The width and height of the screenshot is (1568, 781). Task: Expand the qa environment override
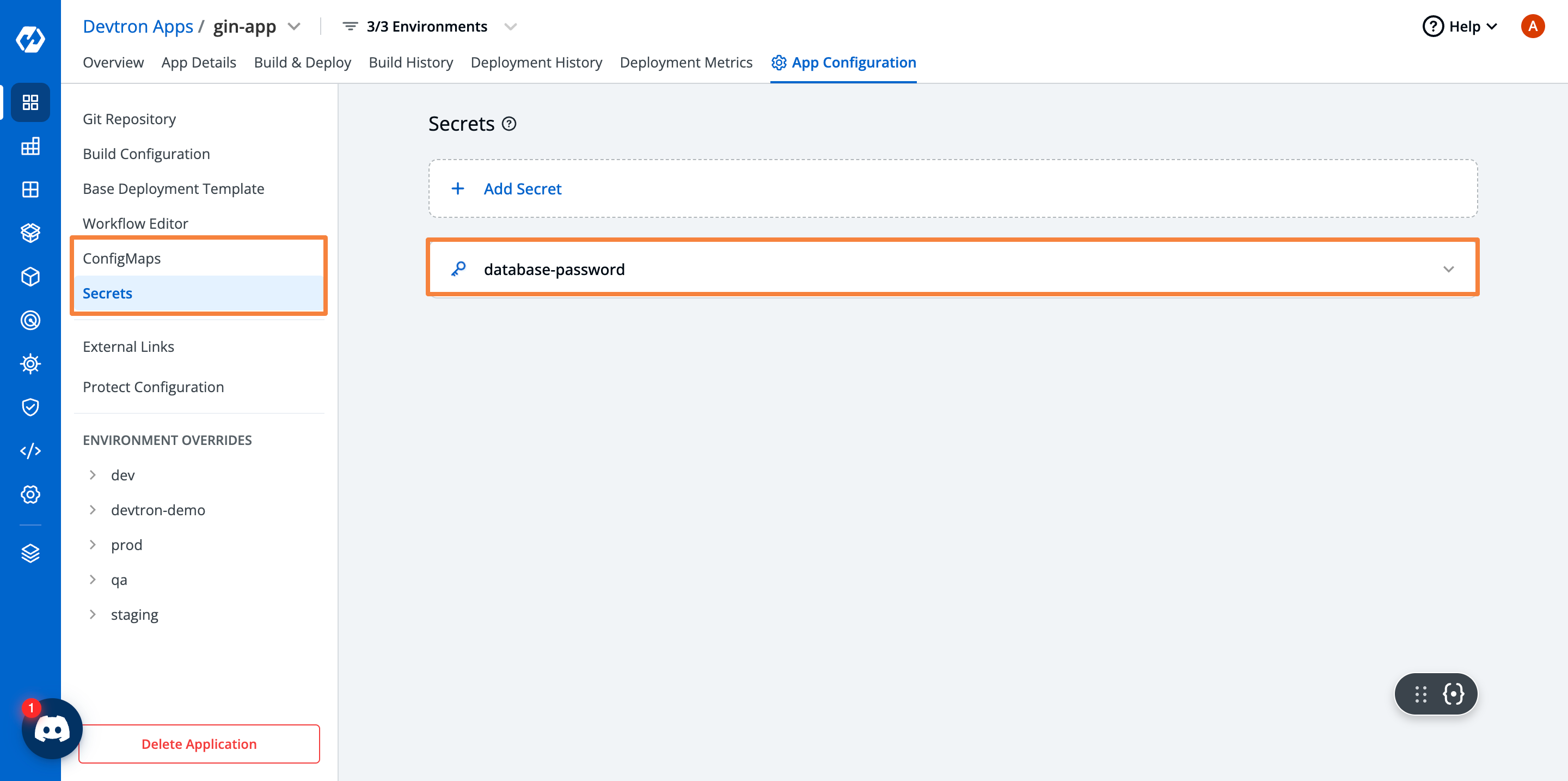coord(93,579)
